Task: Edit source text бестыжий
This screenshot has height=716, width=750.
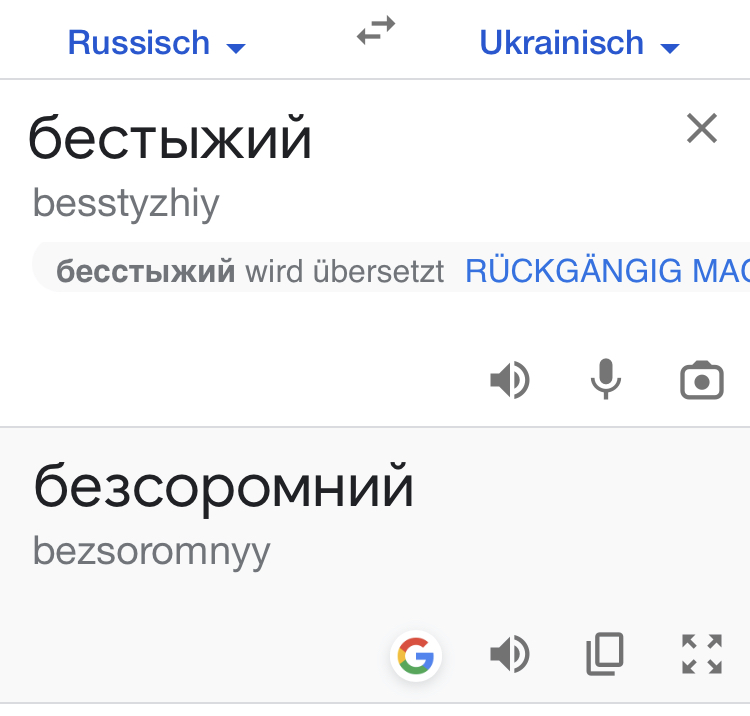Action: tap(170, 137)
